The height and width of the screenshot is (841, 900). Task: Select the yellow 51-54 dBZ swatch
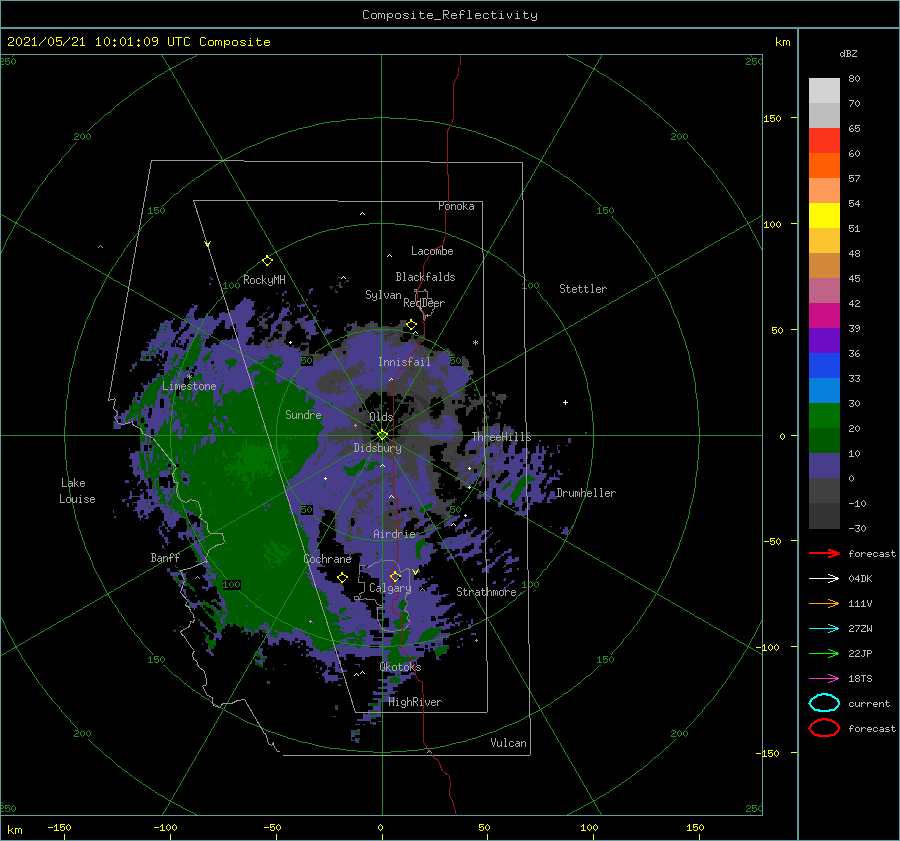tap(824, 215)
